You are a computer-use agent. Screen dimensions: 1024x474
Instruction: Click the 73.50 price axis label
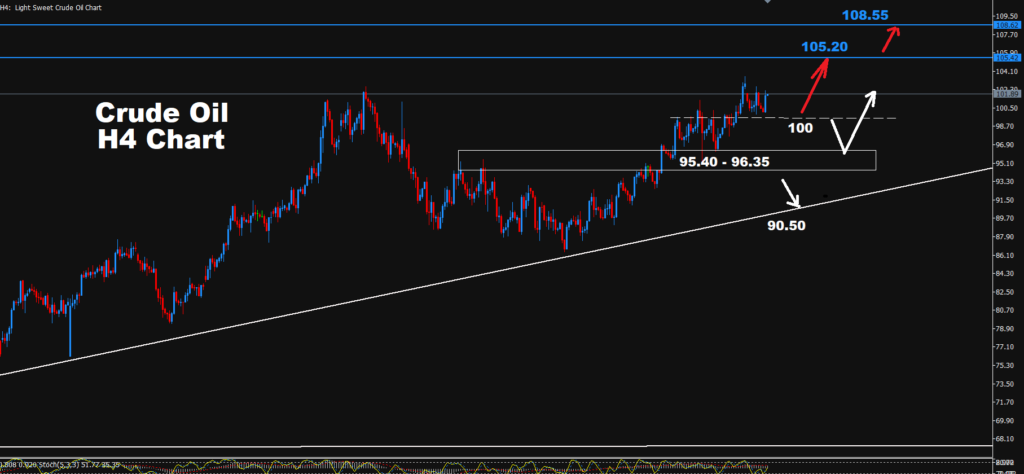1006,384
